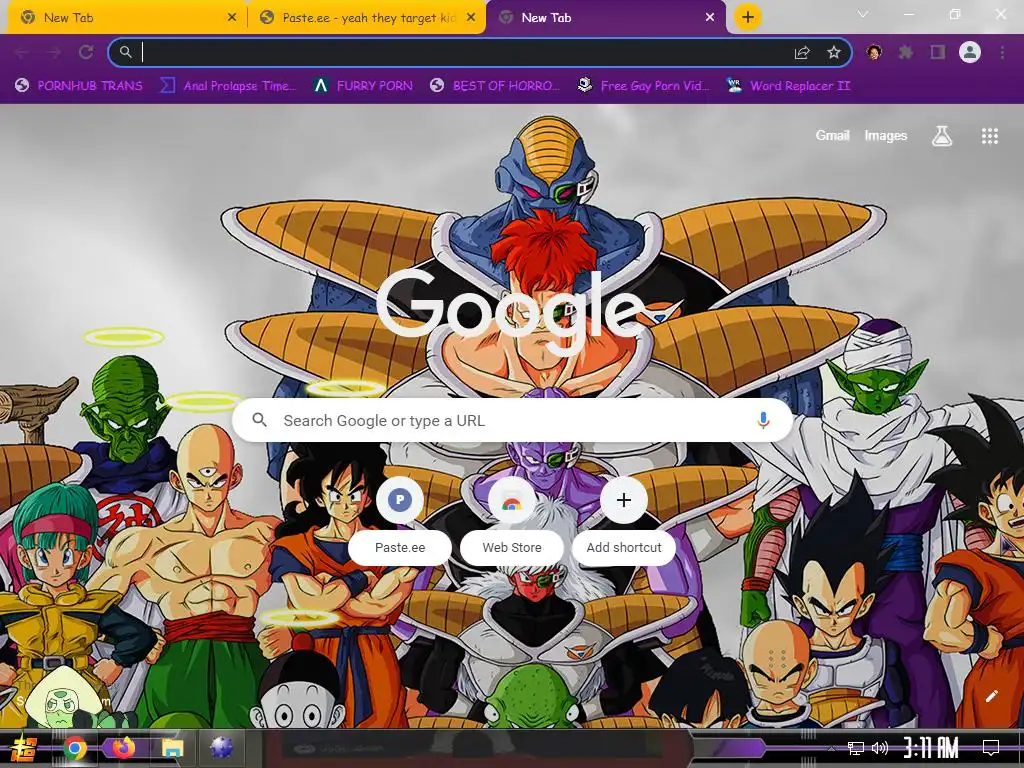Viewport: 1024px width, 768px height.
Task: Select the active third New Tab
Action: (605, 18)
